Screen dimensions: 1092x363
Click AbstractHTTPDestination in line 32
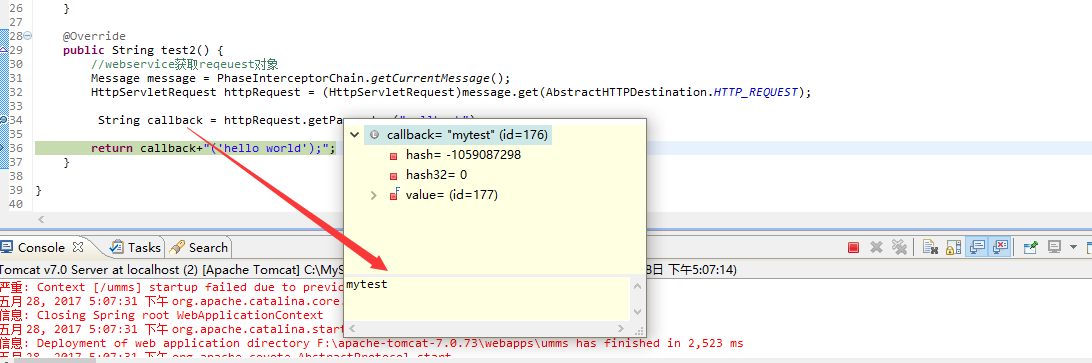pos(627,92)
